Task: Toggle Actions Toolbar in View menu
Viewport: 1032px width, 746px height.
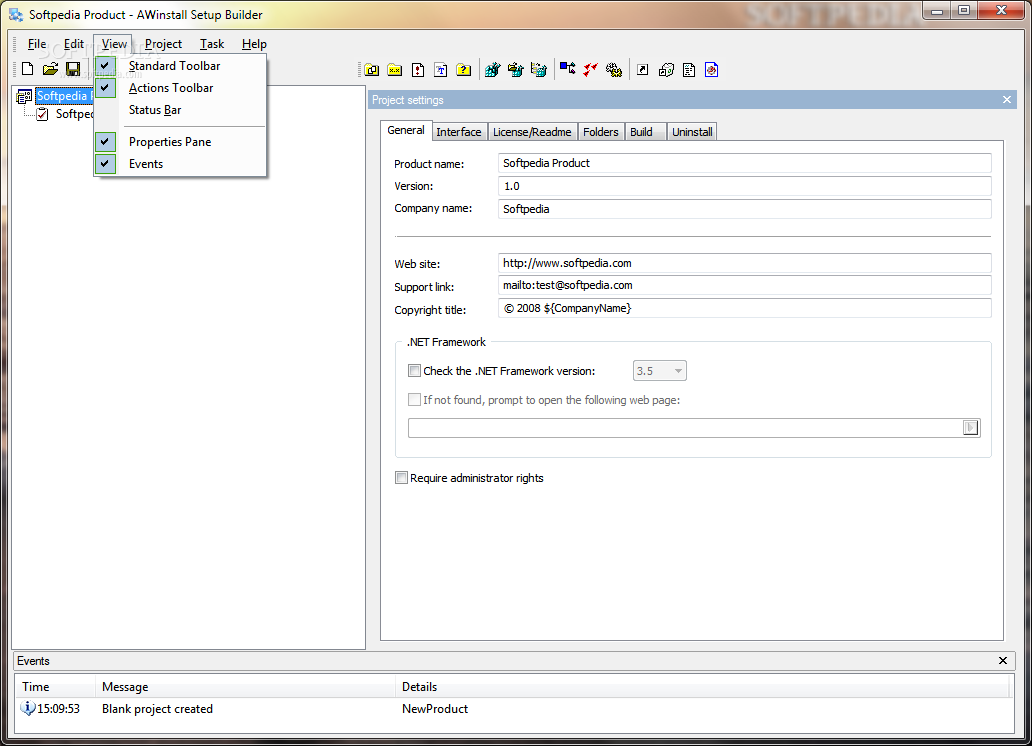Action: click(180, 88)
